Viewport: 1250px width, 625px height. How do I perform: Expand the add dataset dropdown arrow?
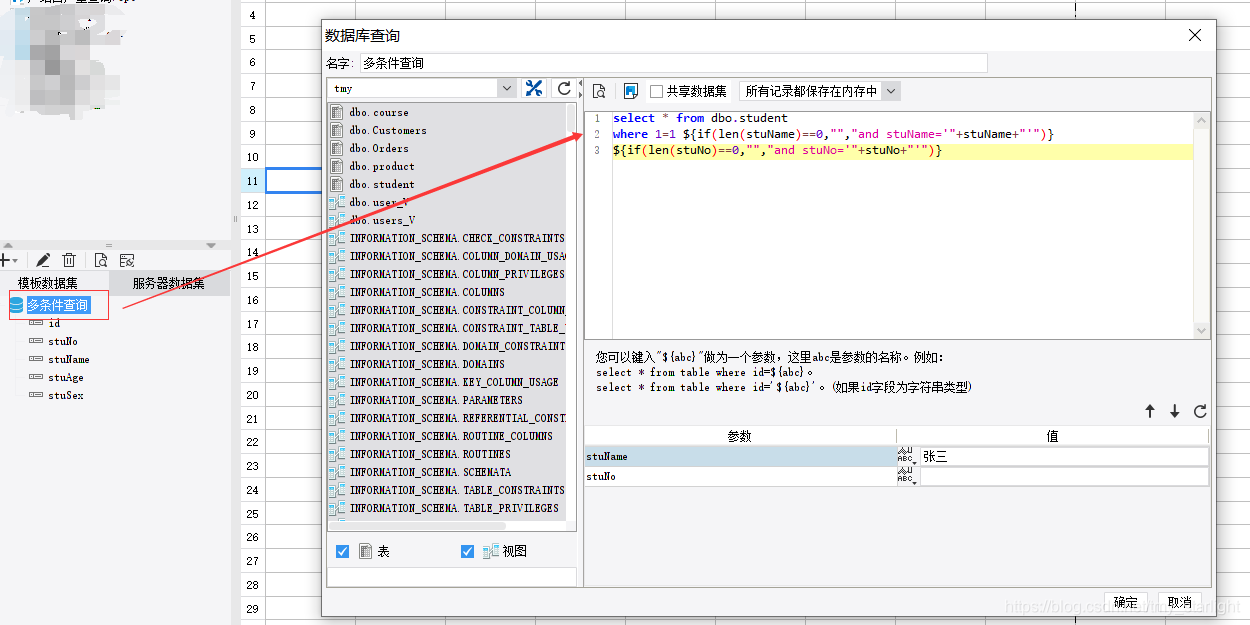point(15,260)
